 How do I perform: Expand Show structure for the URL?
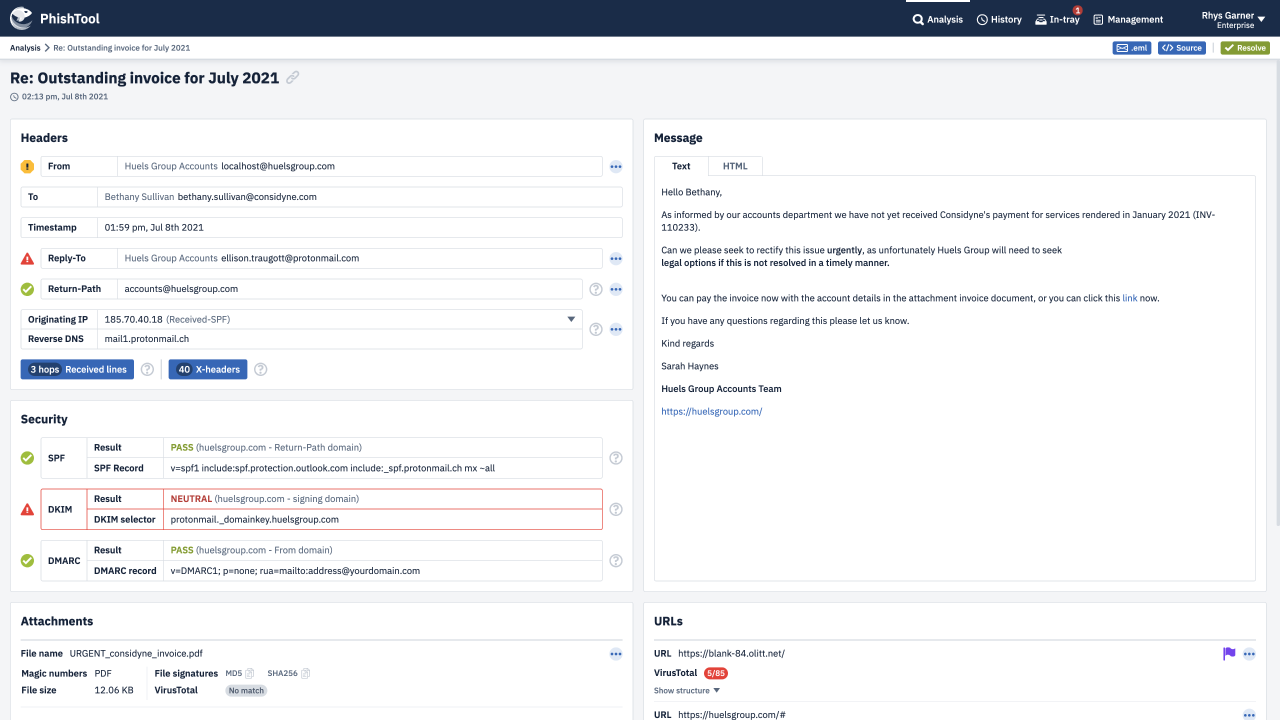pyautogui.click(x=687, y=690)
